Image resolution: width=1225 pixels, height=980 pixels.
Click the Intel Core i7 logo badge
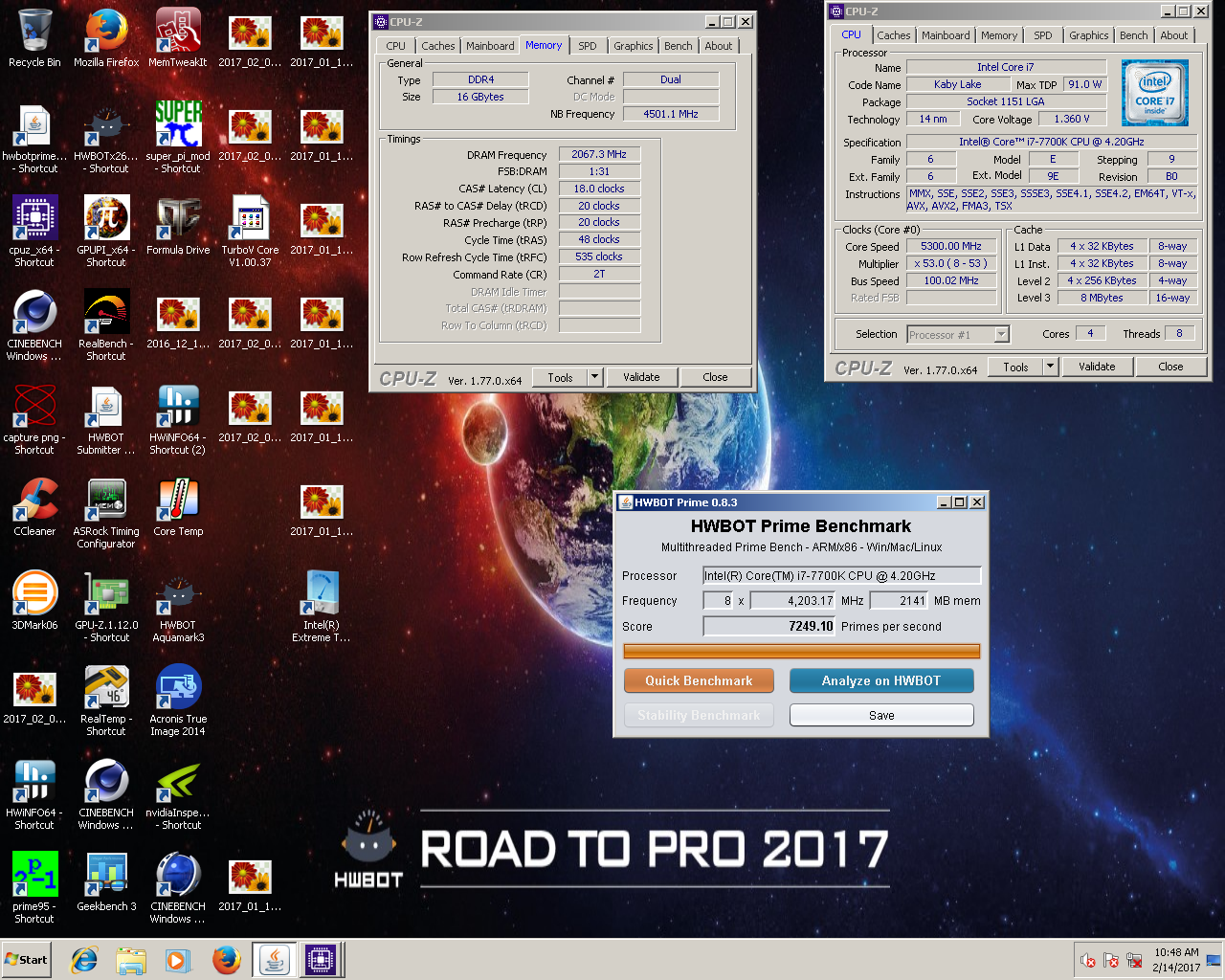point(1155,93)
